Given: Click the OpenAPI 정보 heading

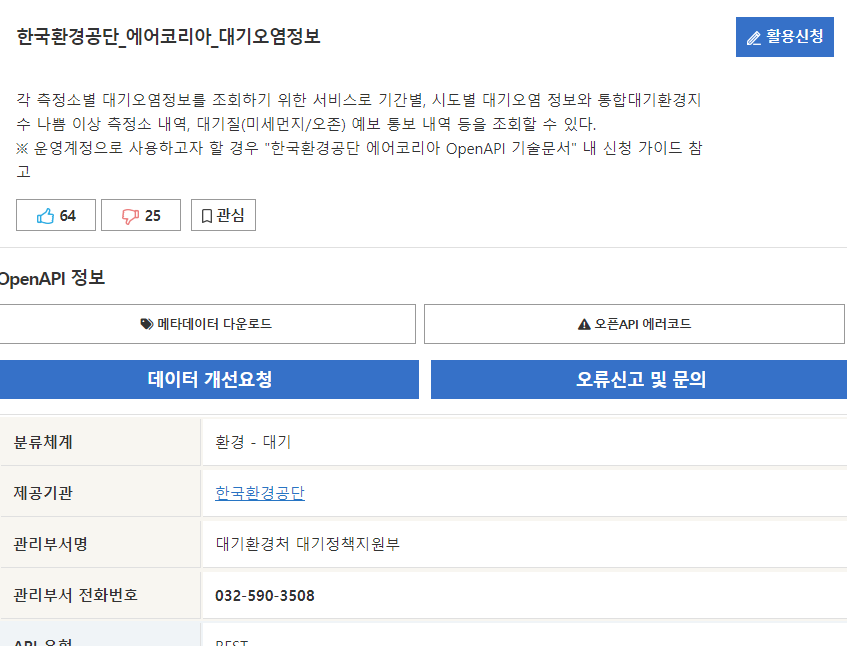Looking at the screenshot, I should pyautogui.click(x=52, y=278).
